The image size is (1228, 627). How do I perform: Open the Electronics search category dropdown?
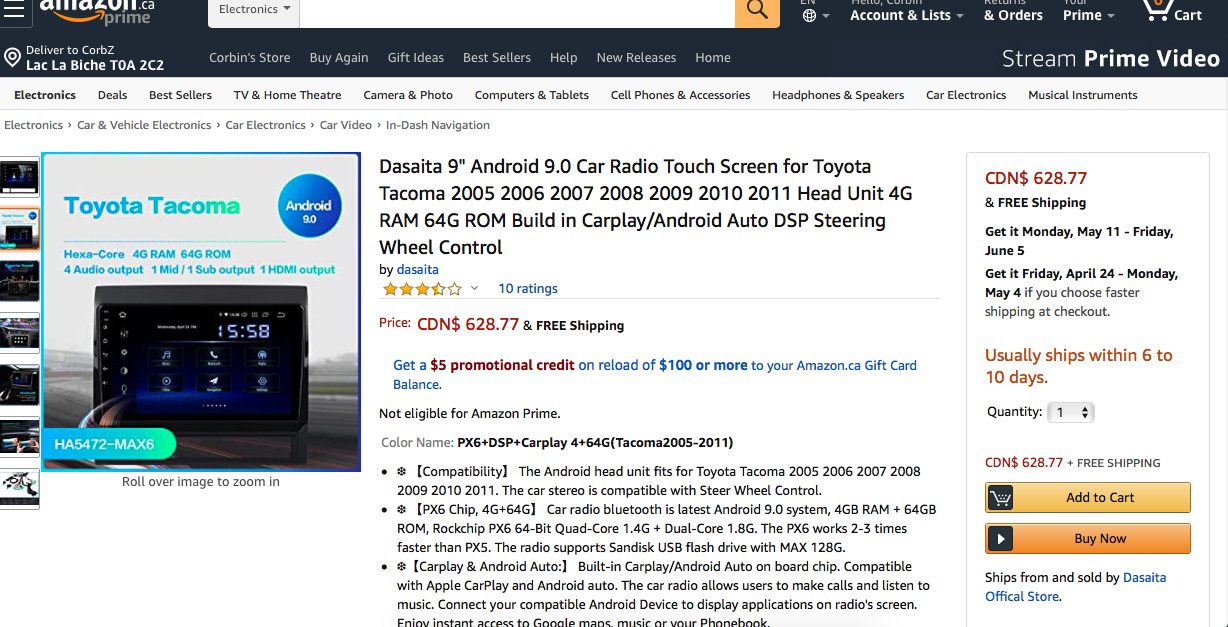[254, 10]
